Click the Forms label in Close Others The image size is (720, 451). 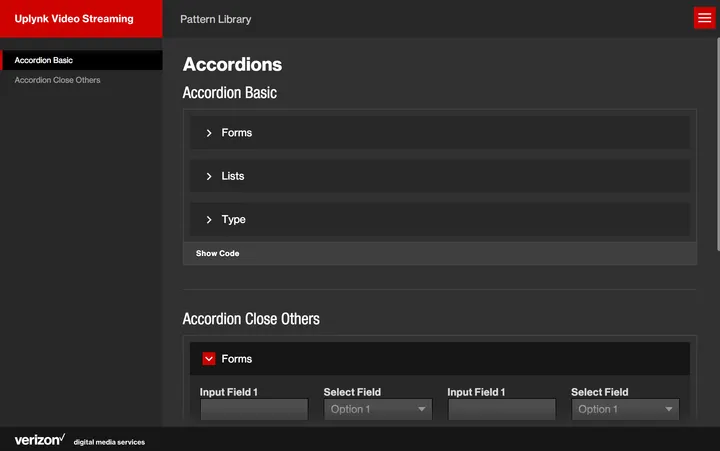(x=236, y=359)
